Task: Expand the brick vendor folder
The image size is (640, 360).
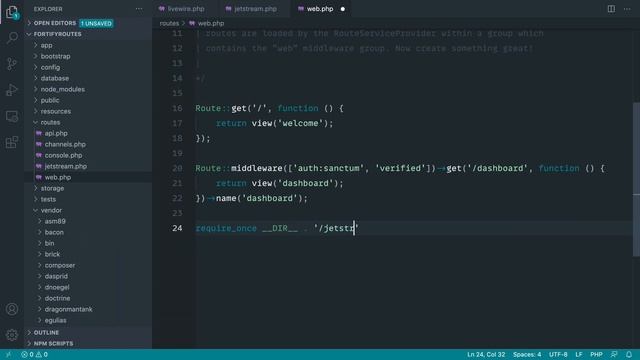Action: 52,255
